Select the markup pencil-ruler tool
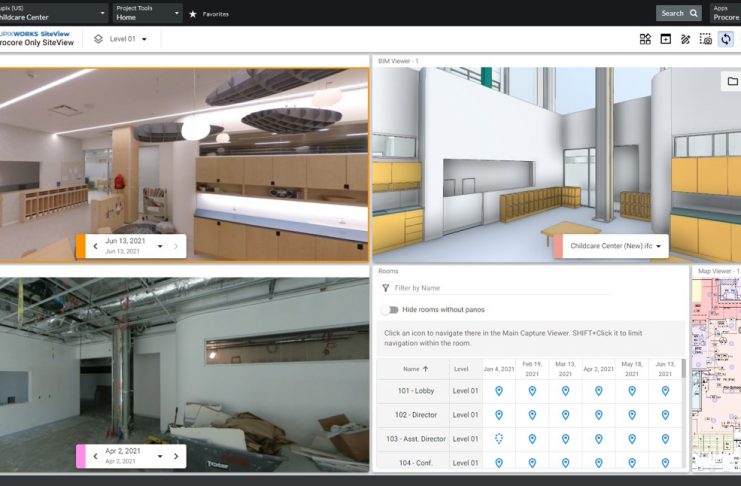 point(685,39)
